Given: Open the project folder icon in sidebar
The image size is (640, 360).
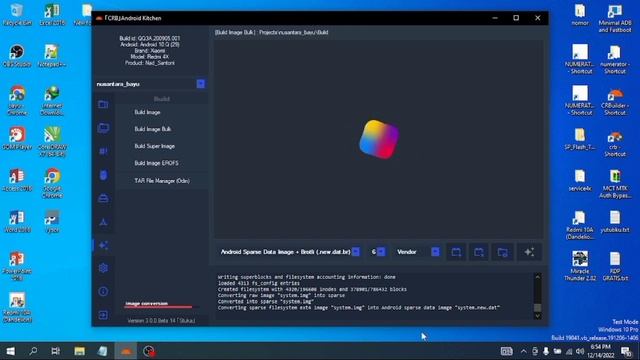Looking at the screenshot, I should pos(103,104).
